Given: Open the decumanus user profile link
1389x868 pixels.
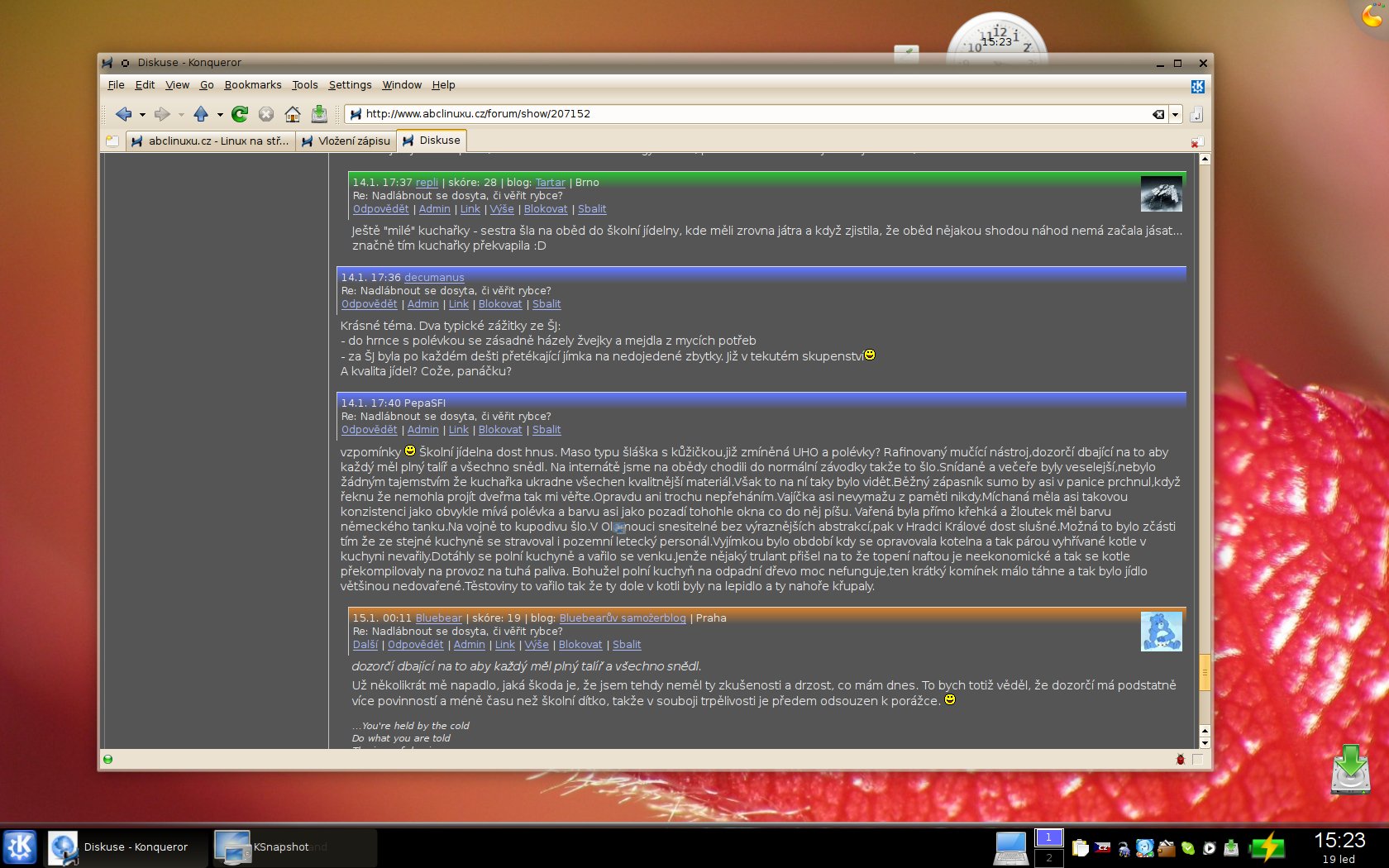Looking at the screenshot, I should pyautogui.click(x=434, y=278).
